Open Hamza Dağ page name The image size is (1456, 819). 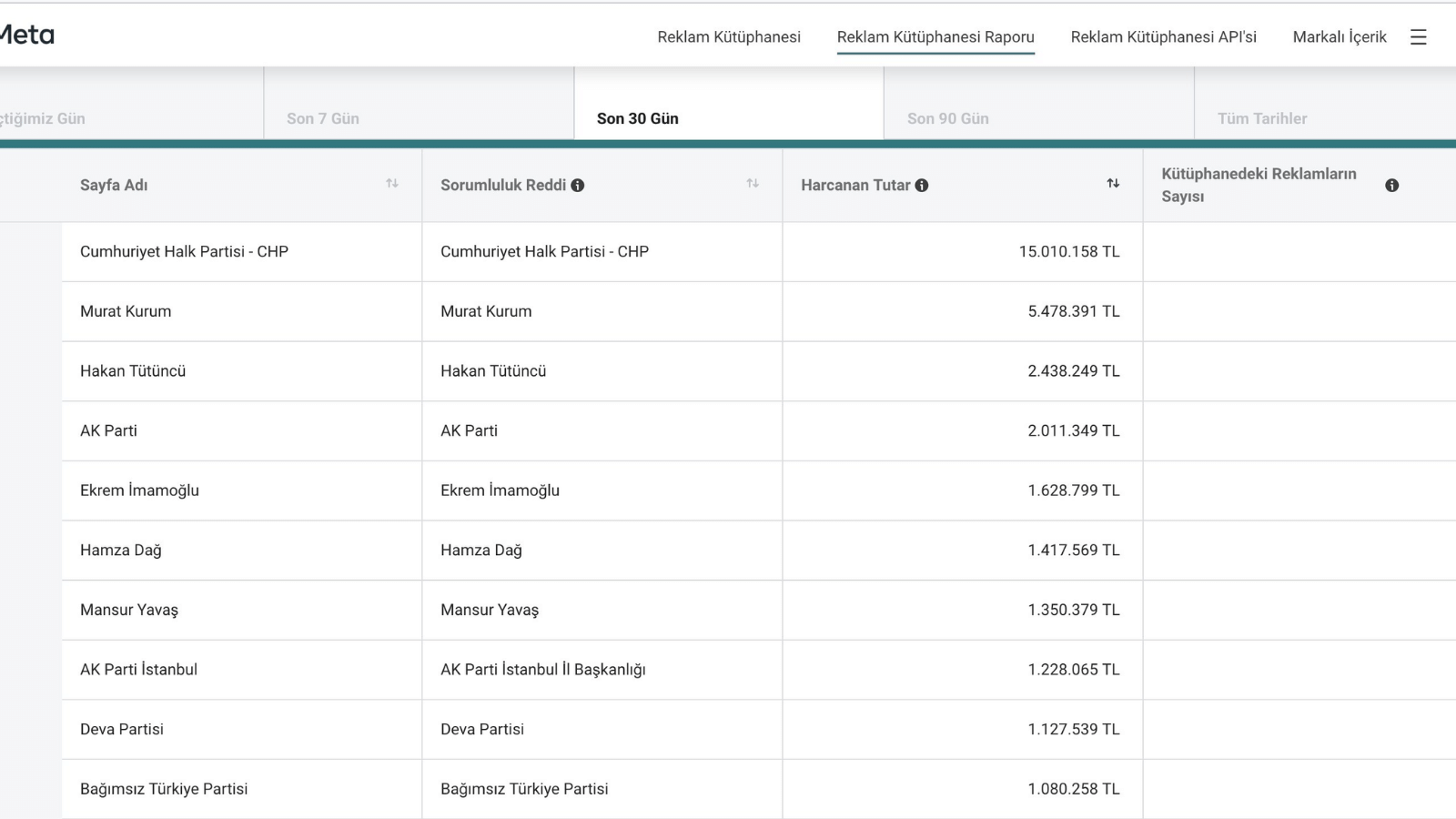[x=121, y=551]
